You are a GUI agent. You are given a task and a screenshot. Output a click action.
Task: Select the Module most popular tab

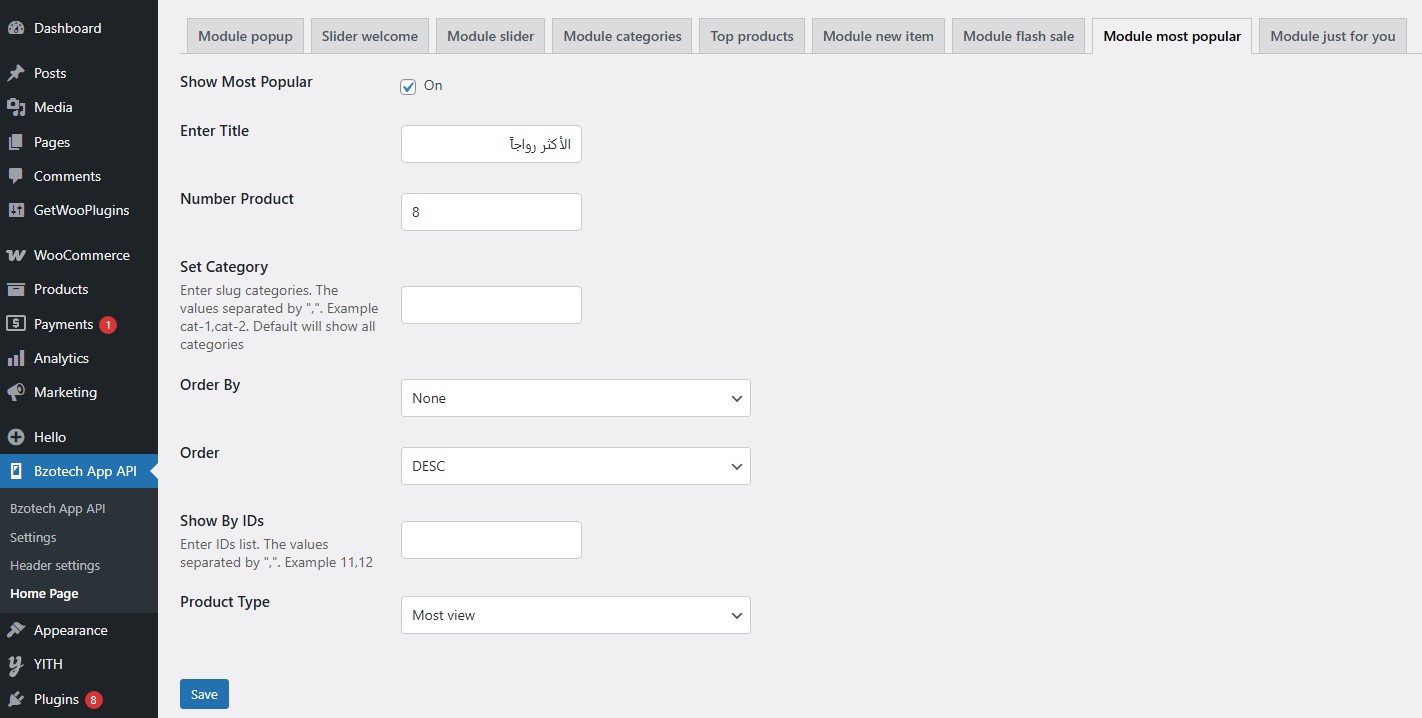click(x=1172, y=36)
